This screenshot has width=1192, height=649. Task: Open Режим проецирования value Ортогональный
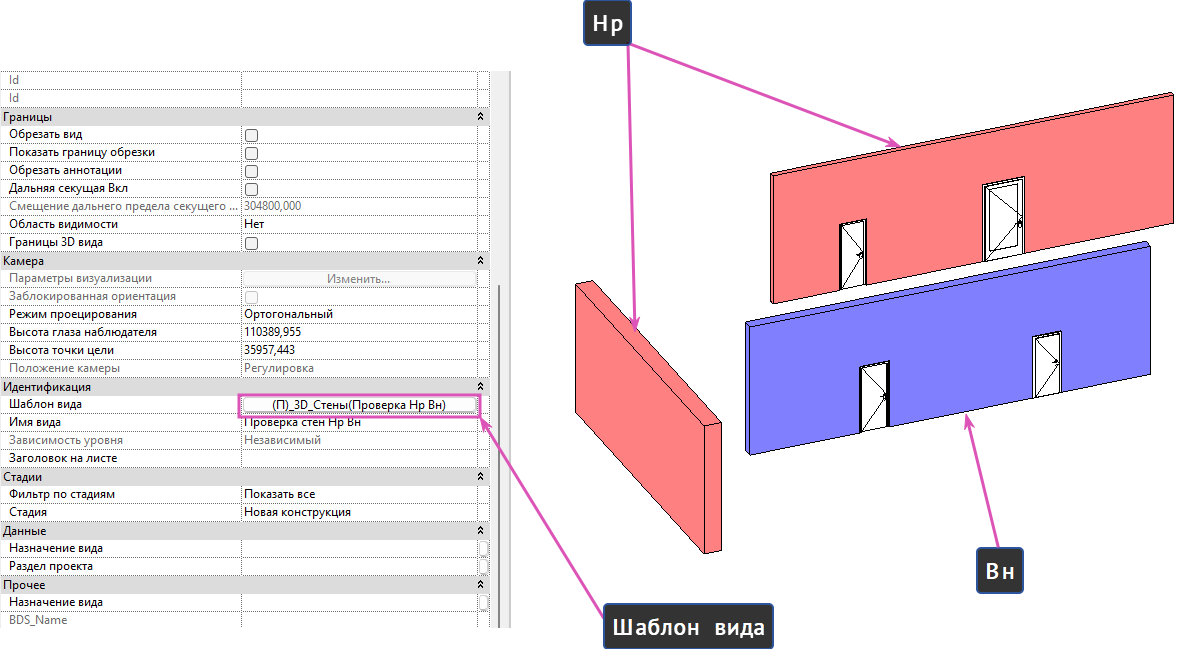tap(359, 314)
